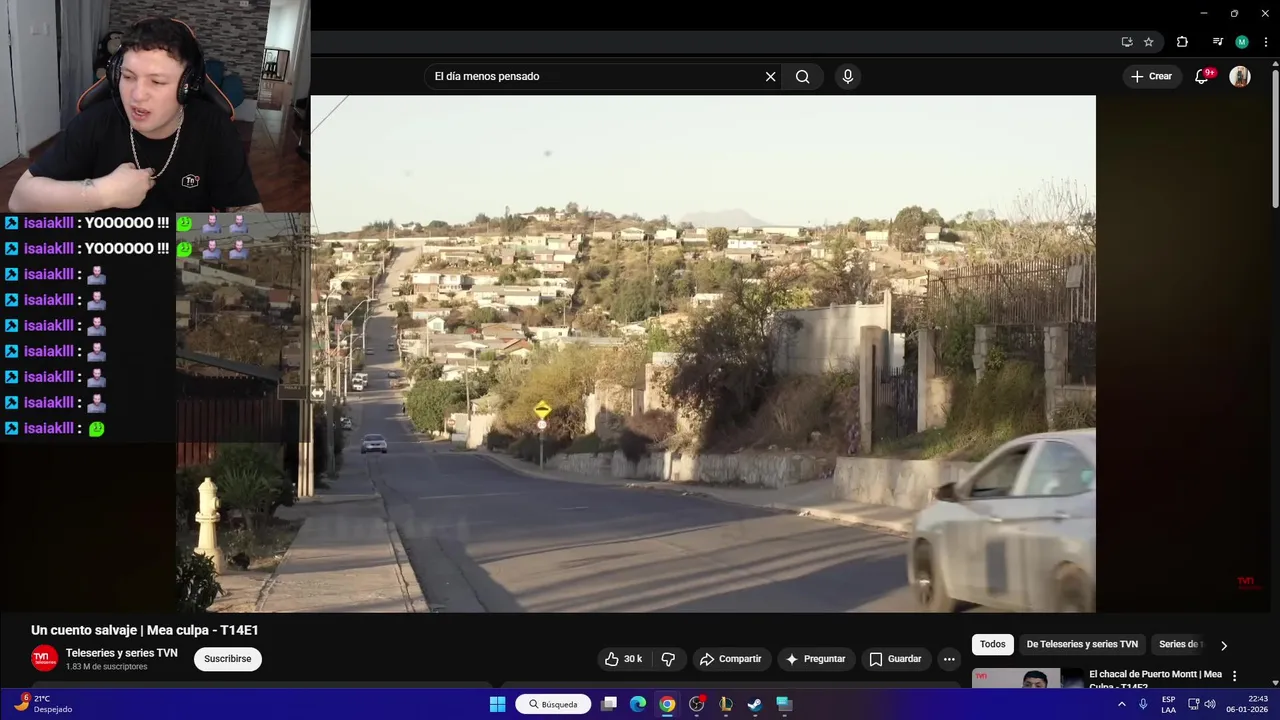Open the volume and network tray icons
1280x720 pixels.
pos(1201,704)
